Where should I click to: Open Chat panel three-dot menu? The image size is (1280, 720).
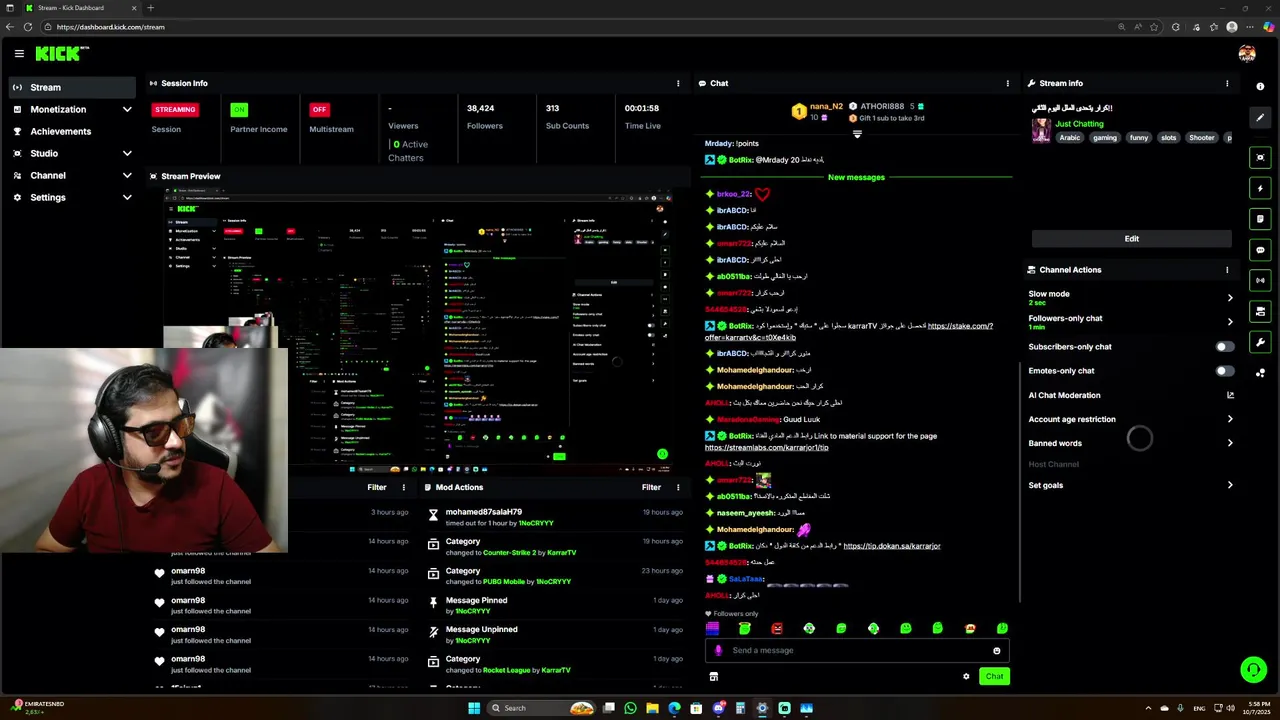[x=1008, y=84]
